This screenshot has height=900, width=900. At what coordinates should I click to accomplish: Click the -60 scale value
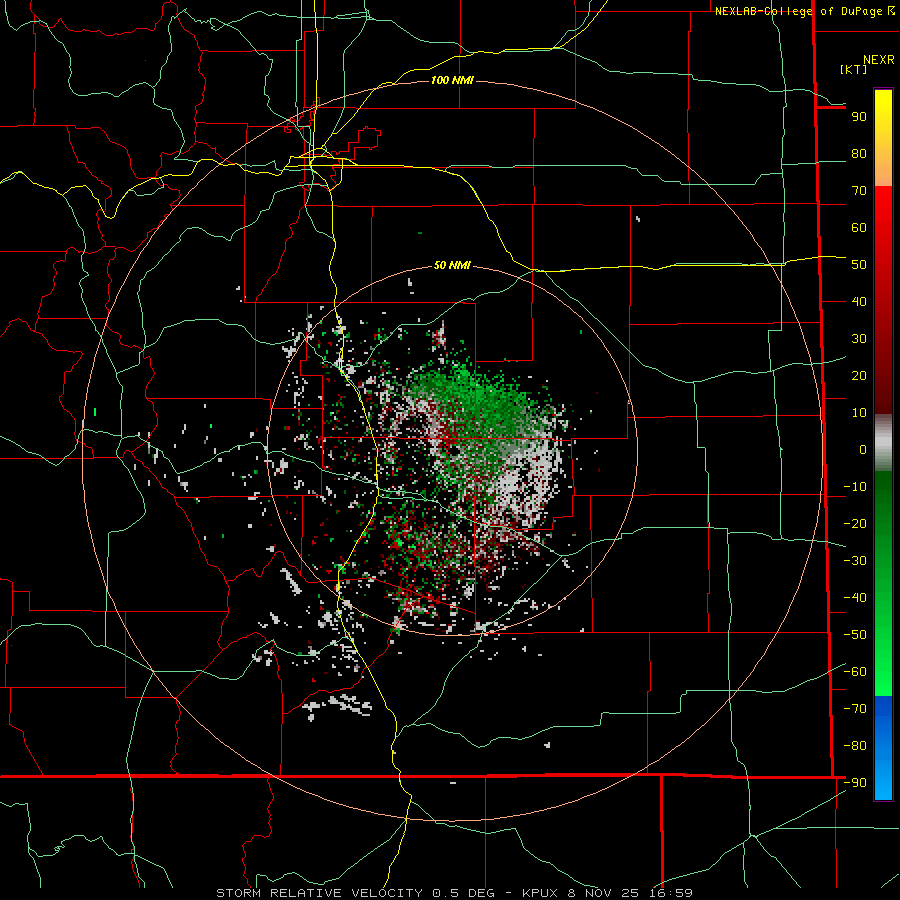(855, 672)
